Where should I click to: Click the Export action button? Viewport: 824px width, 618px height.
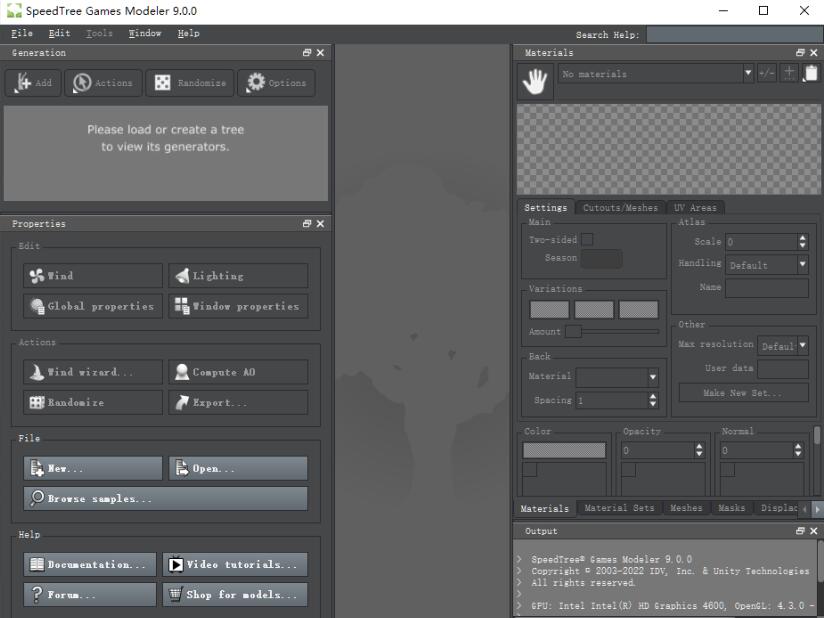[x=238, y=403]
